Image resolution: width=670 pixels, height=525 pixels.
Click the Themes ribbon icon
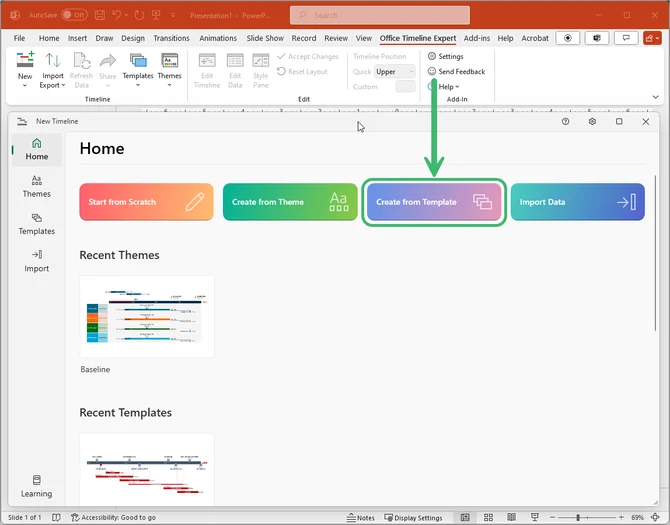(x=170, y=68)
